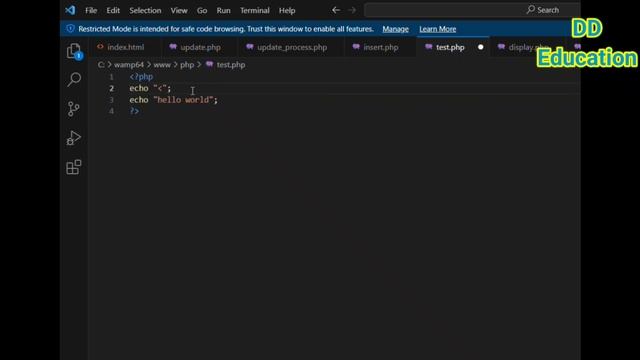Click line number 1 in the gutter
The image size is (640, 360).
tap(111, 77)
